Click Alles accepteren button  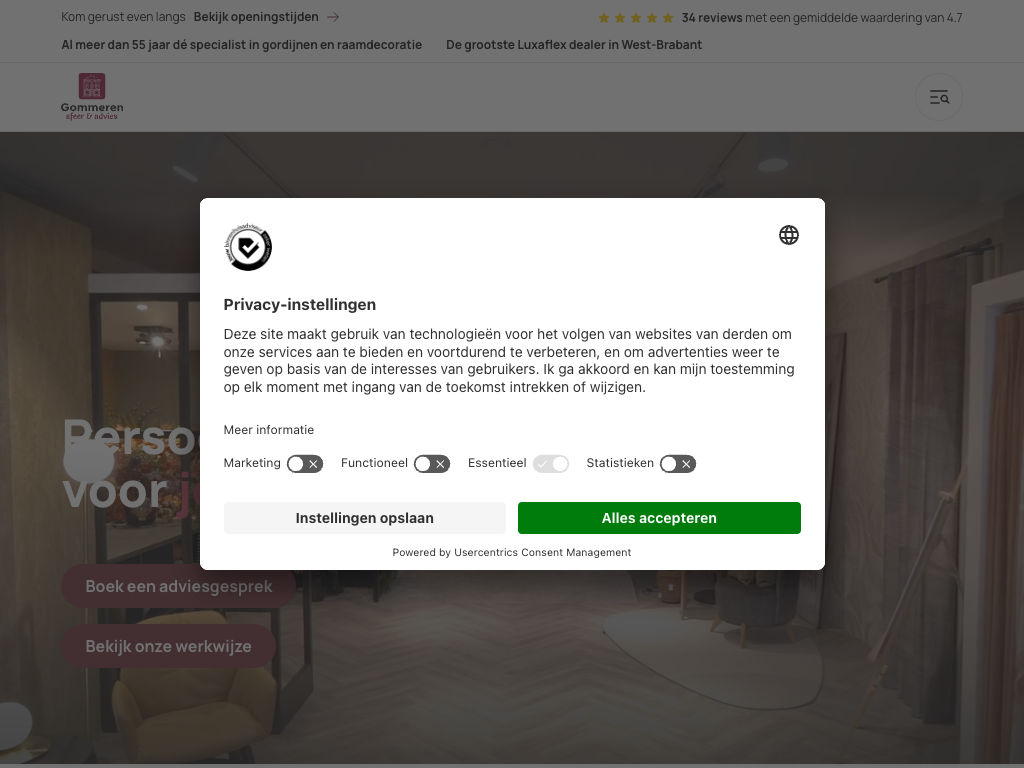tap(659, 518)
